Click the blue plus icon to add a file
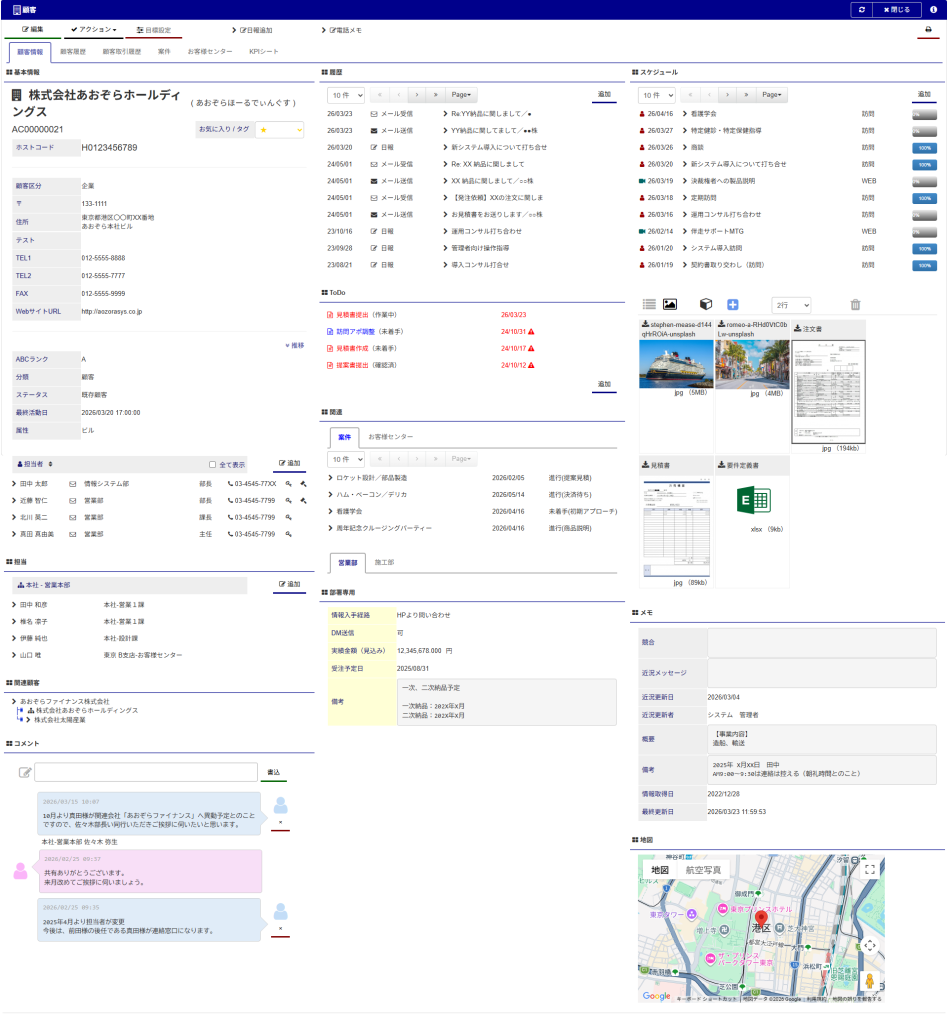The height and width of the screenshot is (1024, 948). [x=732, y=304]
